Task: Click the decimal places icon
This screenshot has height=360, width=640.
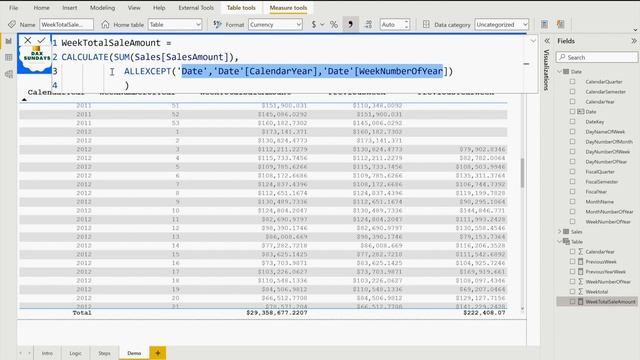Action: coord(368,24)
